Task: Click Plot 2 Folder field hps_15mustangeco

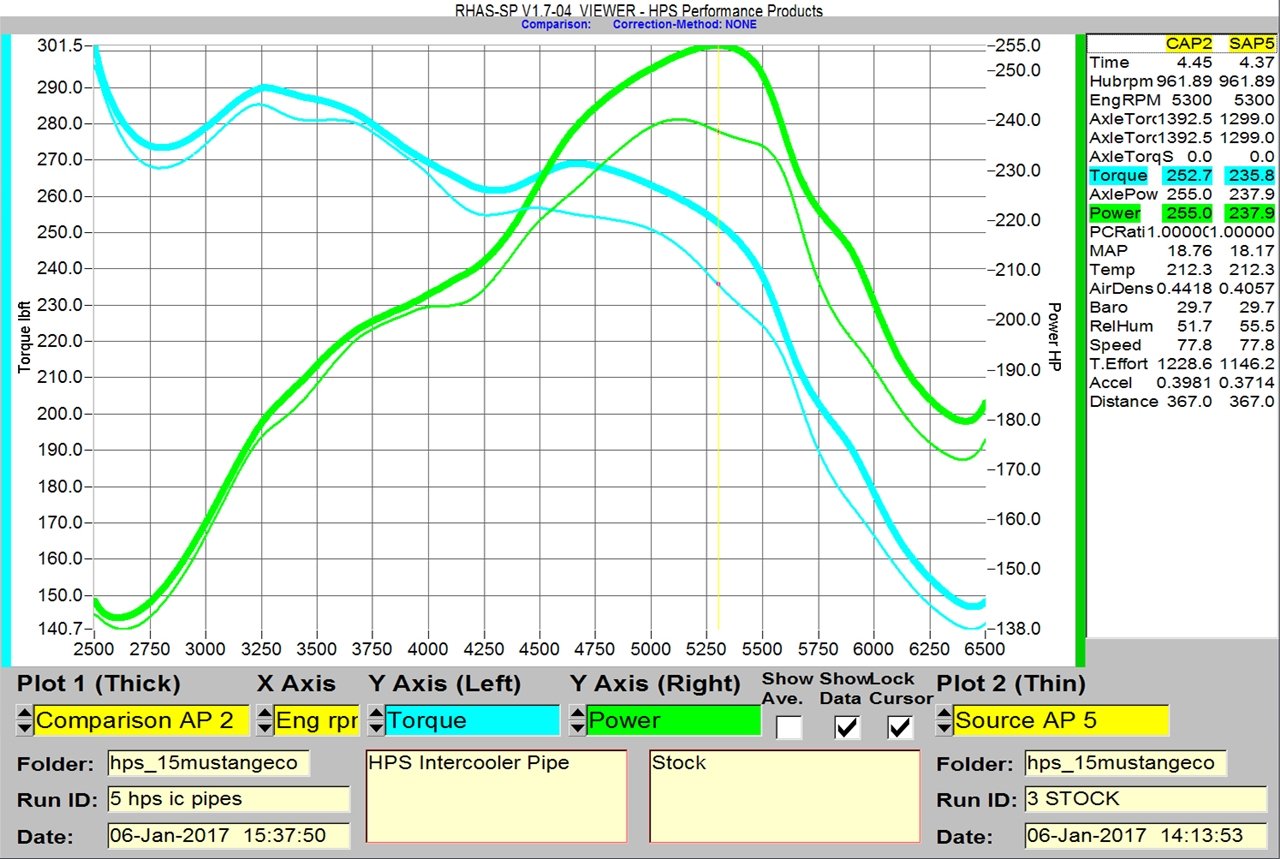Action: [x=1127, y=763]
